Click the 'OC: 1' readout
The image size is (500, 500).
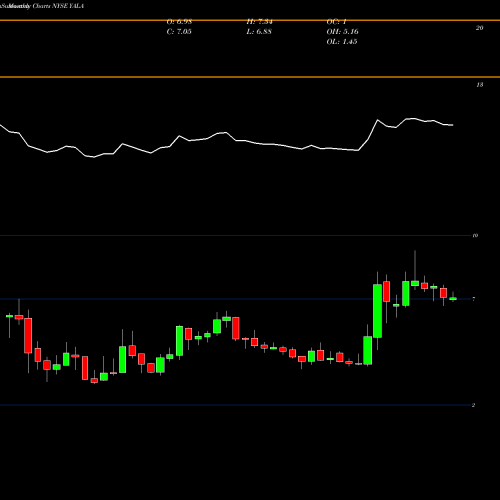[337, 22]
